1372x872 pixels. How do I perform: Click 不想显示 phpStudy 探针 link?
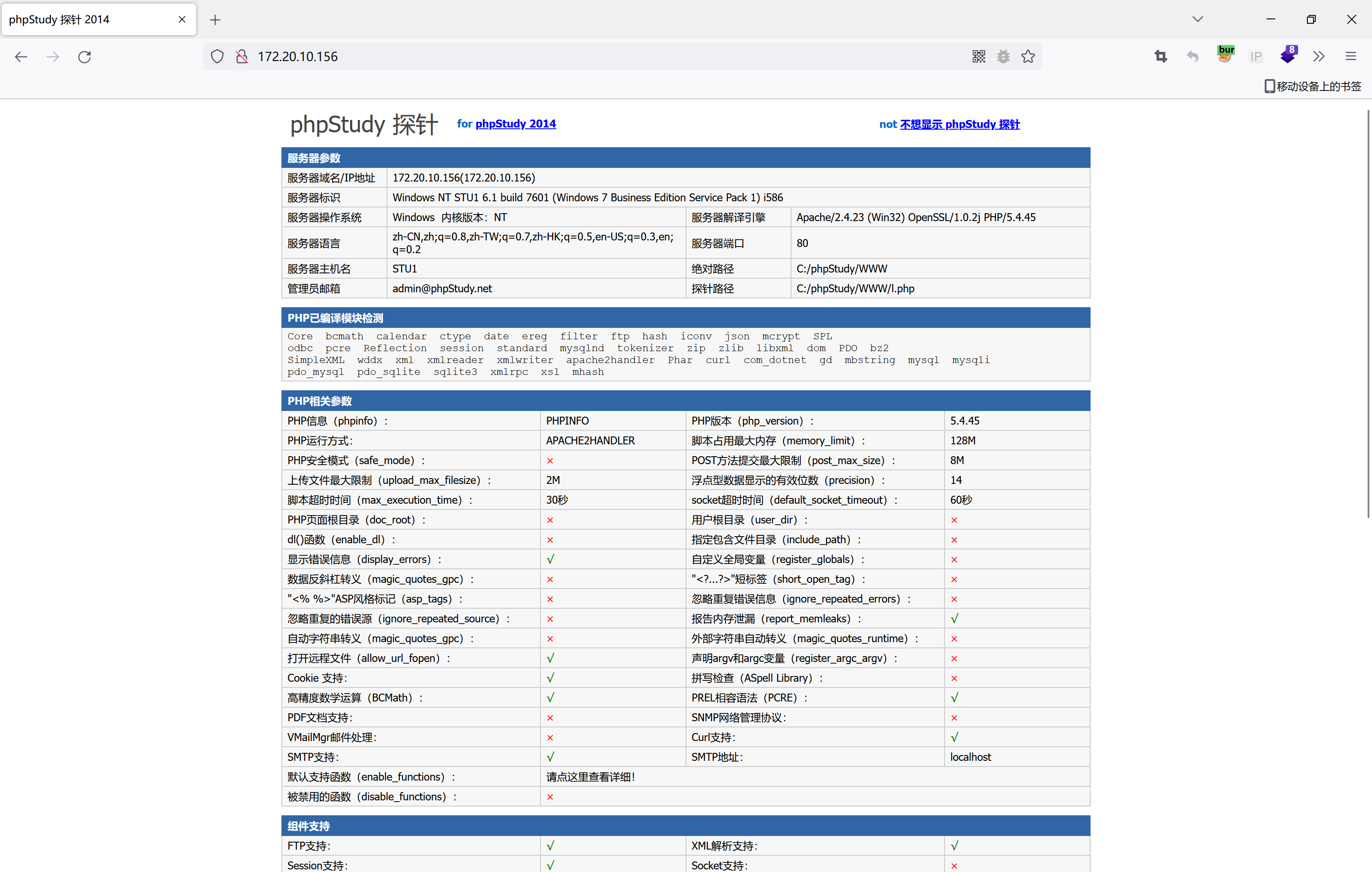(x=960, y=124)
